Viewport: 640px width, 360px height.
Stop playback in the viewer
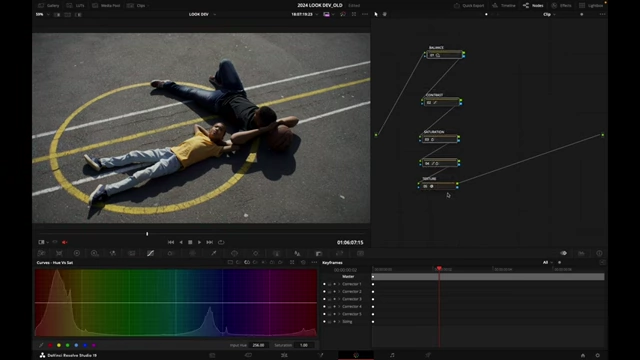[x=190, y=242]
